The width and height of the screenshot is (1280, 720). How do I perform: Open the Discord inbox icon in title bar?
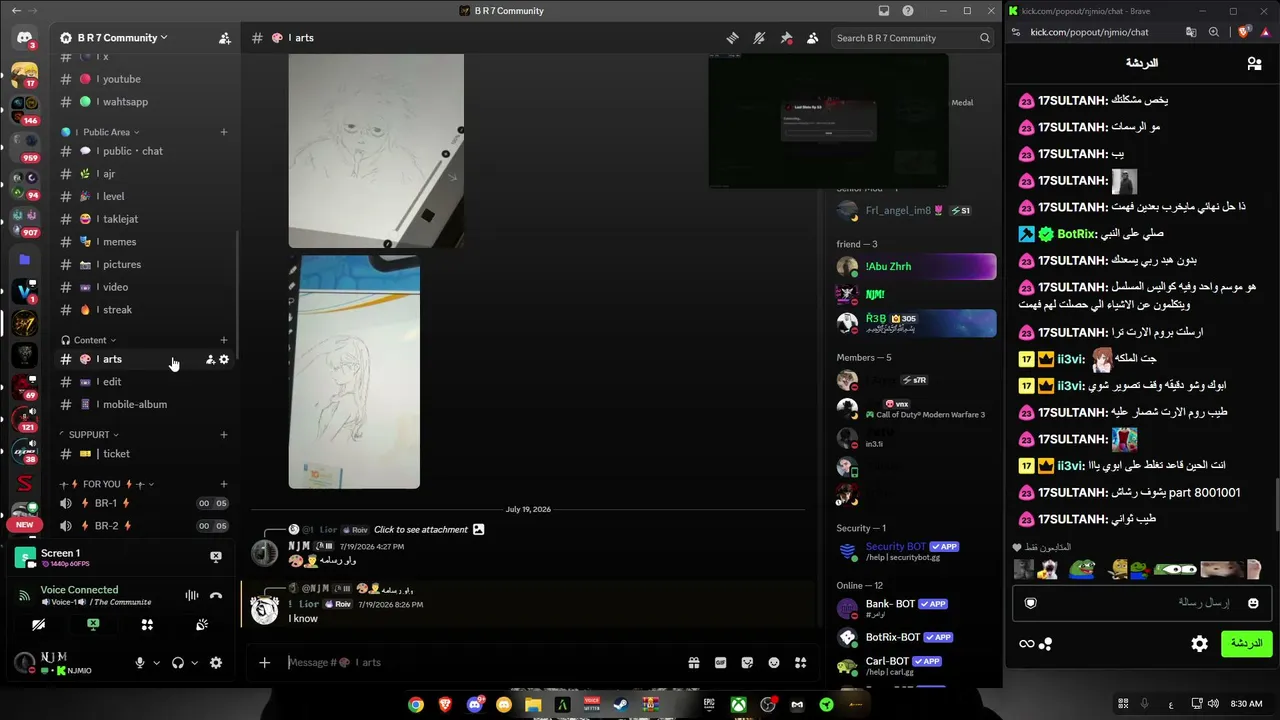[884, 11]
